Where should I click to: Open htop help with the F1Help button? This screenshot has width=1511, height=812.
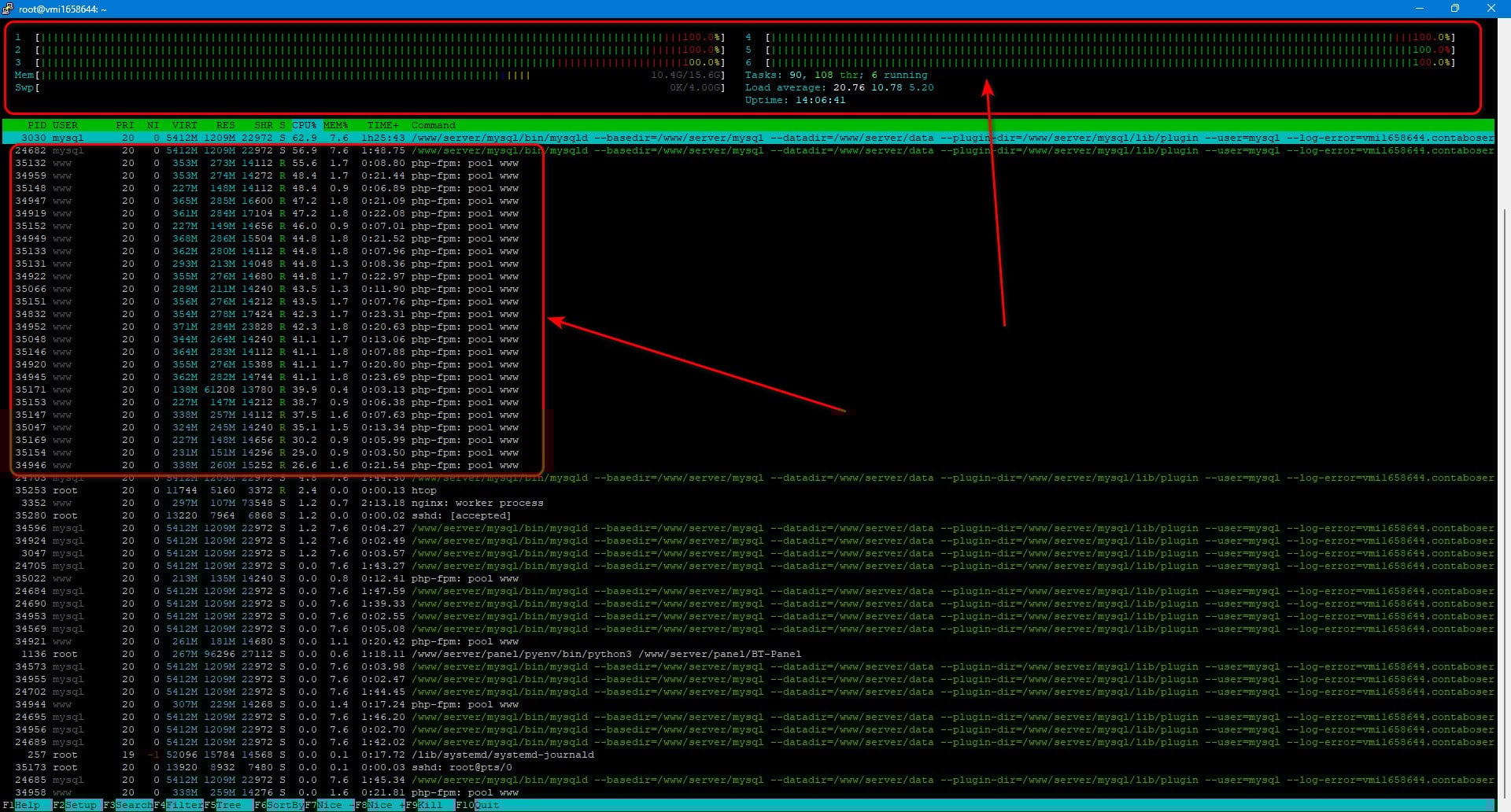24,805
